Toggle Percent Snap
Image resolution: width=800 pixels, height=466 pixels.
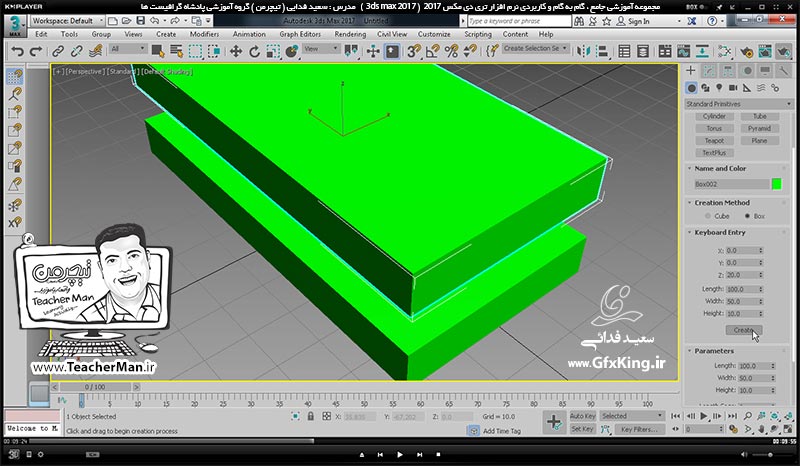(x=452, y=51)
